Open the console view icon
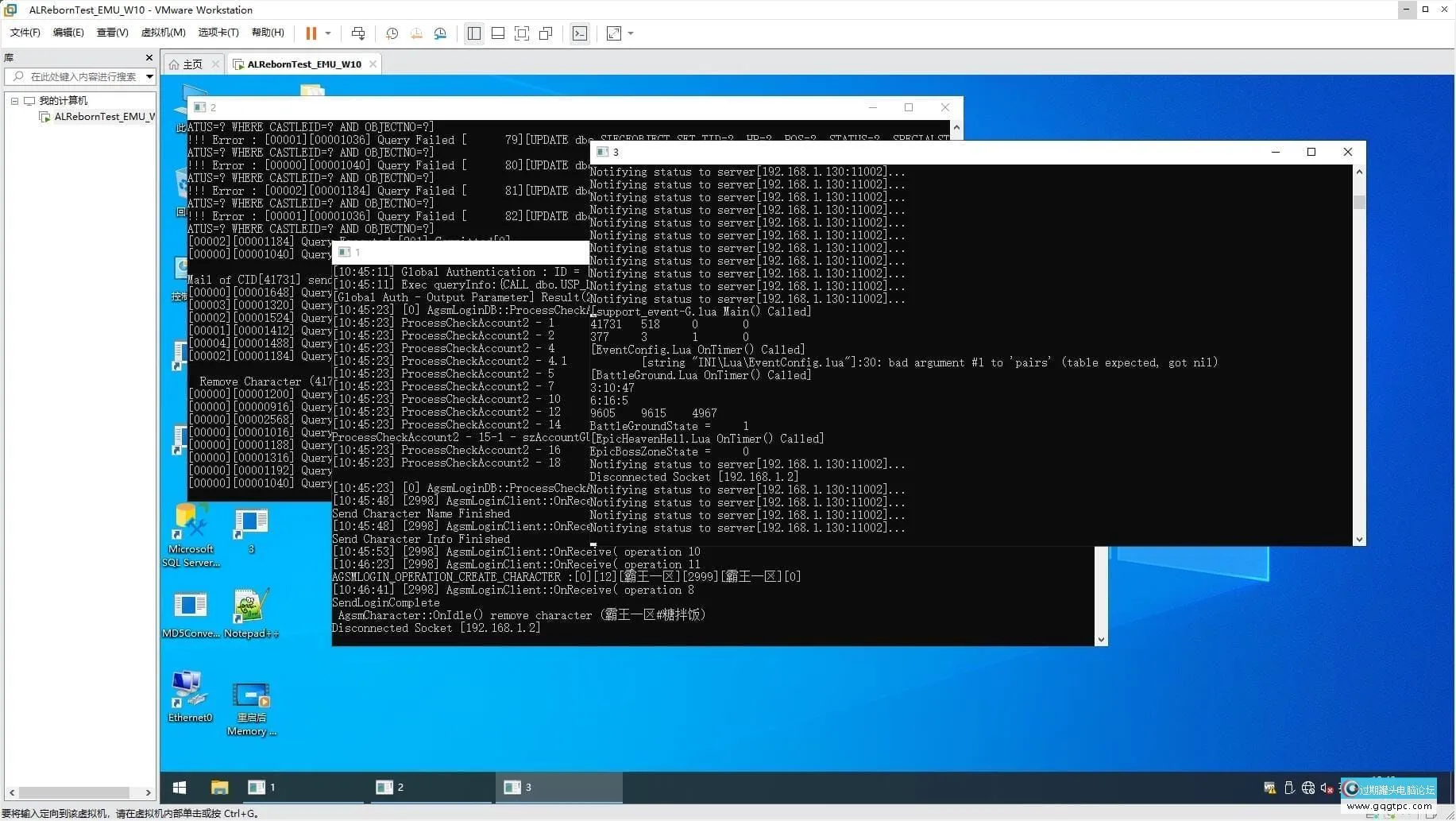This screenshot has height=821, width=1456. point(580,33)
